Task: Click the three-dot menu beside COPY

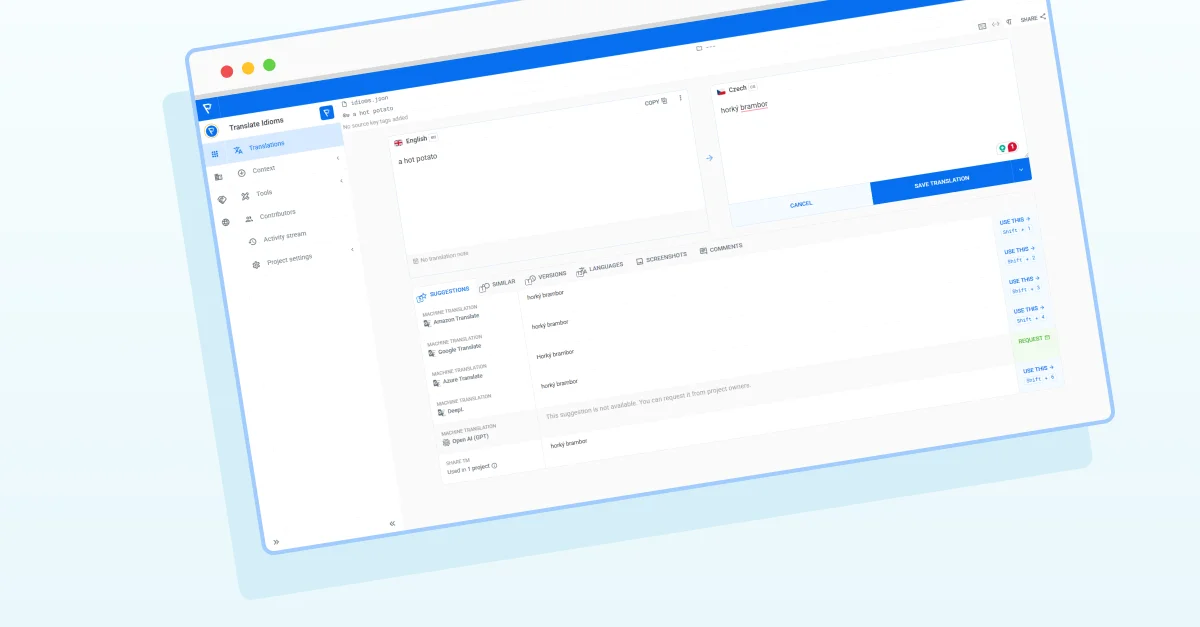Action: click(681, 98)
